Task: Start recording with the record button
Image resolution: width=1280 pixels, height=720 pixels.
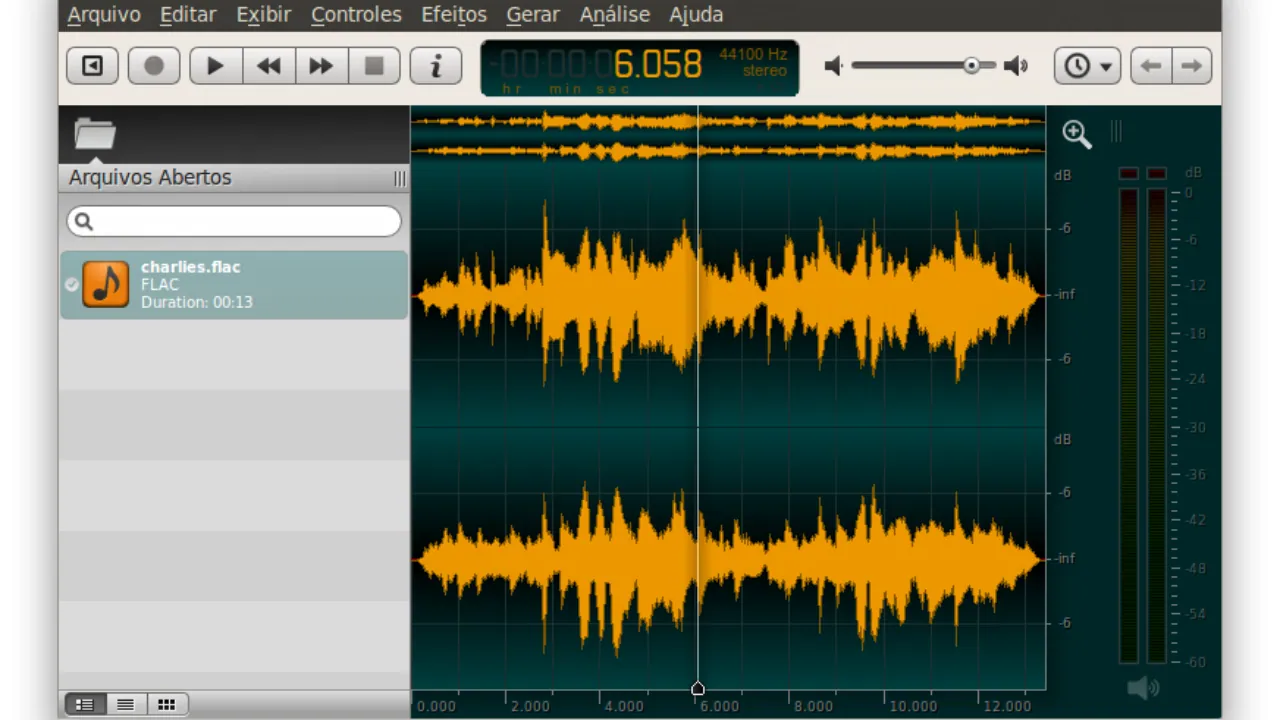Action: 154,66
